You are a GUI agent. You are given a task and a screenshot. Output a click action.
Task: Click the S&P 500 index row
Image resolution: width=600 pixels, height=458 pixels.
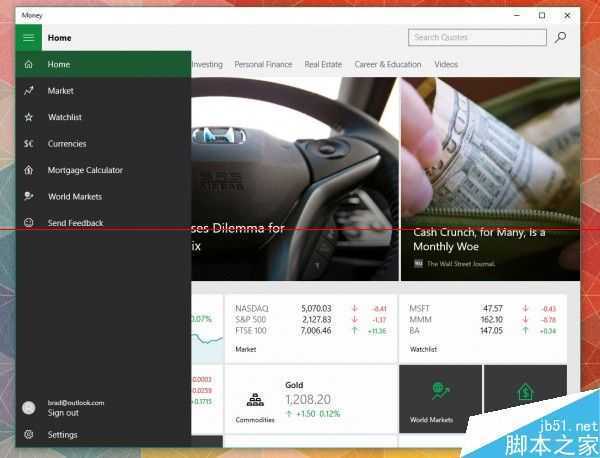(311, 319)
